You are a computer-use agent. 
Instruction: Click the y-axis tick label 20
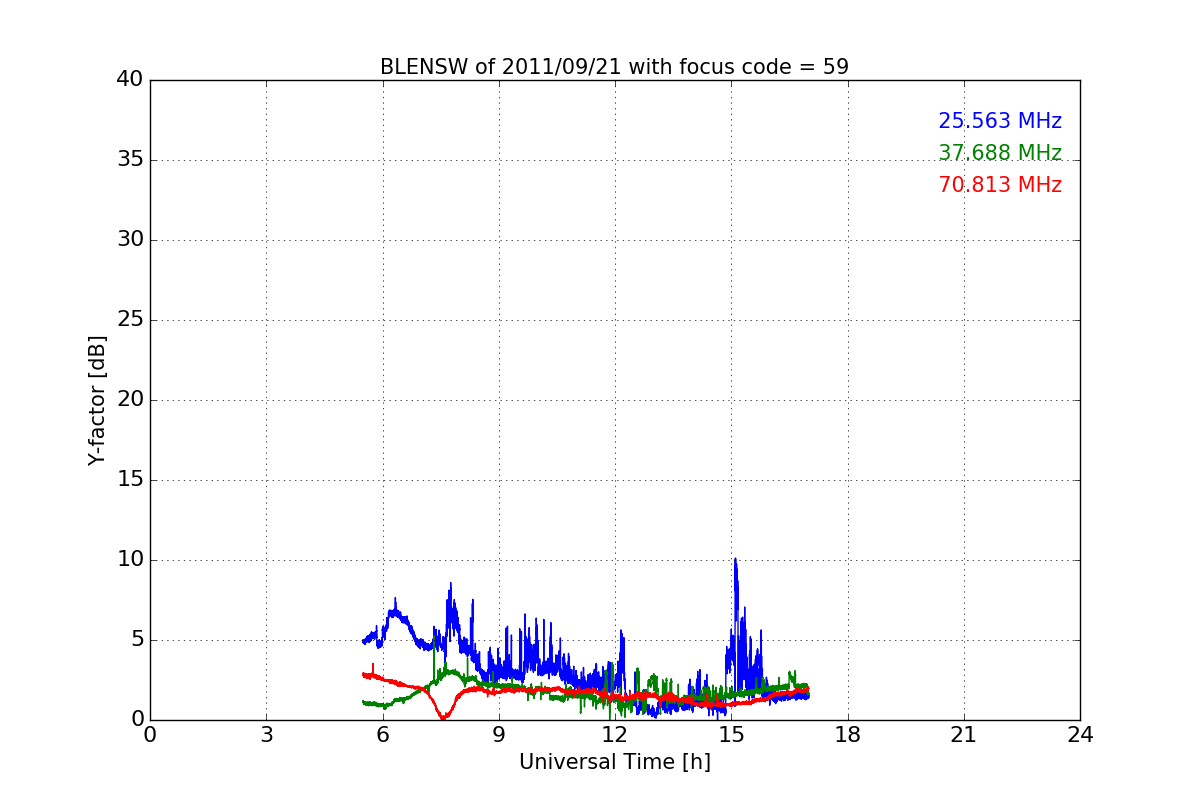(130, 400)
